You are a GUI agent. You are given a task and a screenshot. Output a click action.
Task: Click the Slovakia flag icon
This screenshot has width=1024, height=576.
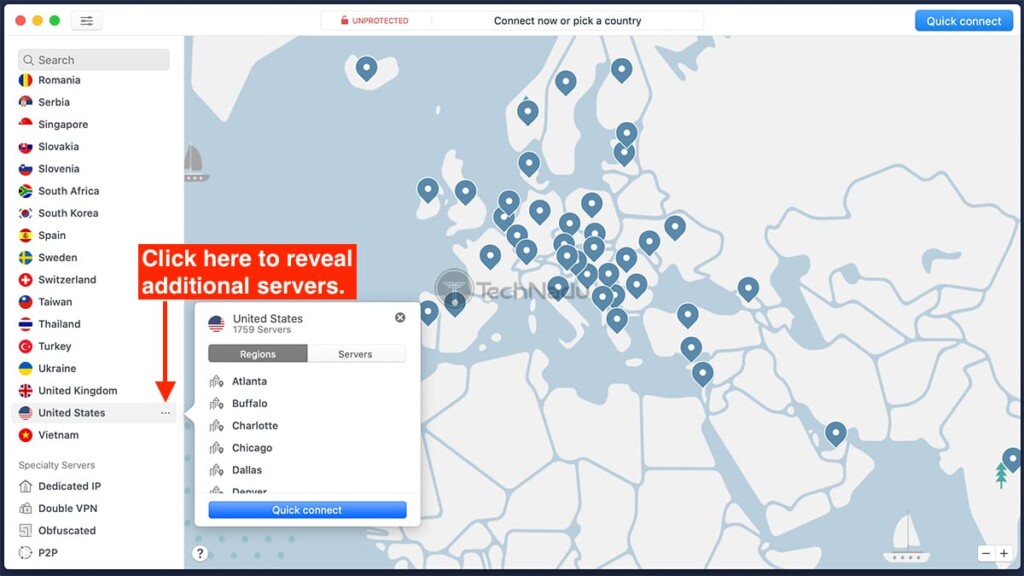tap(25, 147)
